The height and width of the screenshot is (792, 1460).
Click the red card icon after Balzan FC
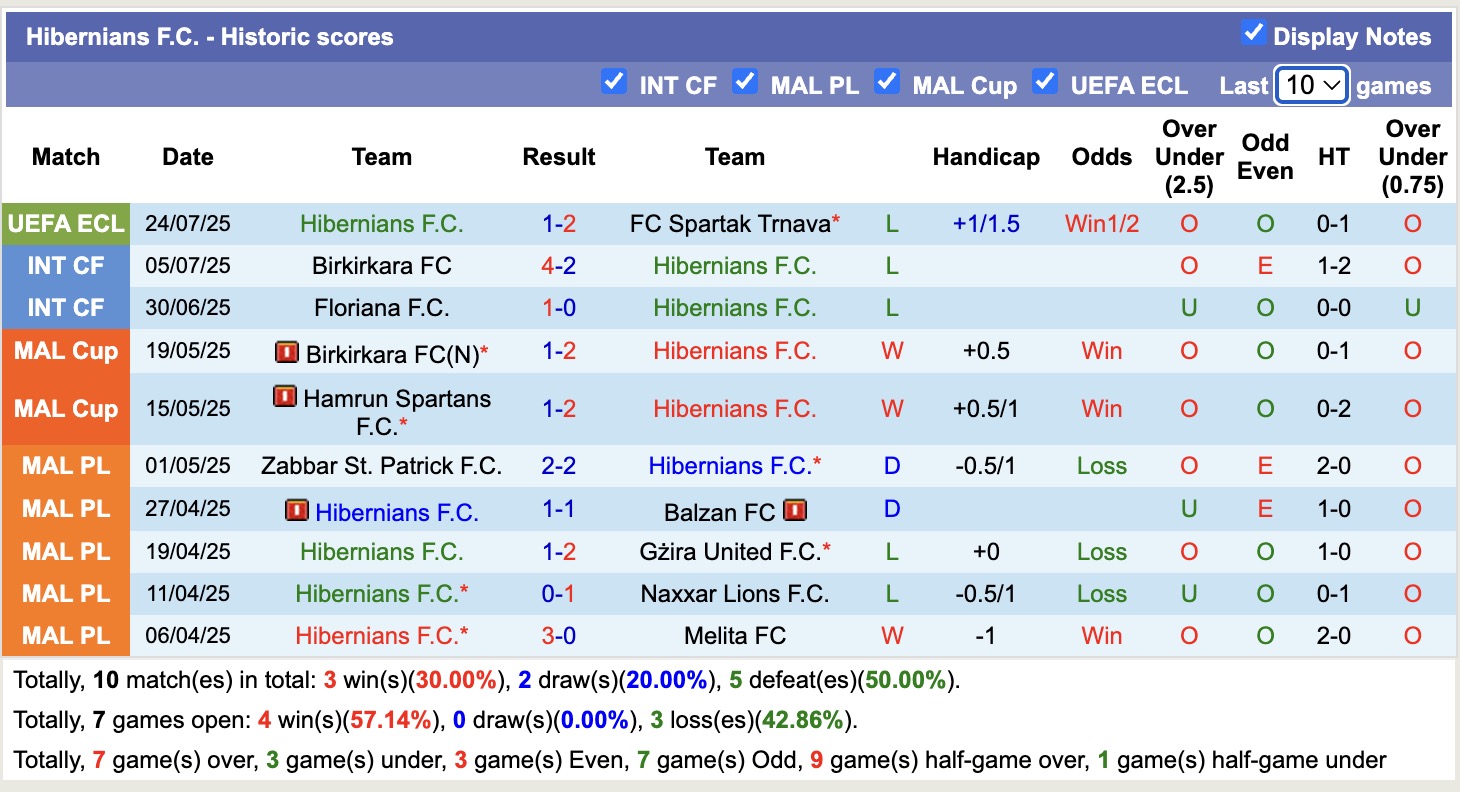(x=795, y=511)
